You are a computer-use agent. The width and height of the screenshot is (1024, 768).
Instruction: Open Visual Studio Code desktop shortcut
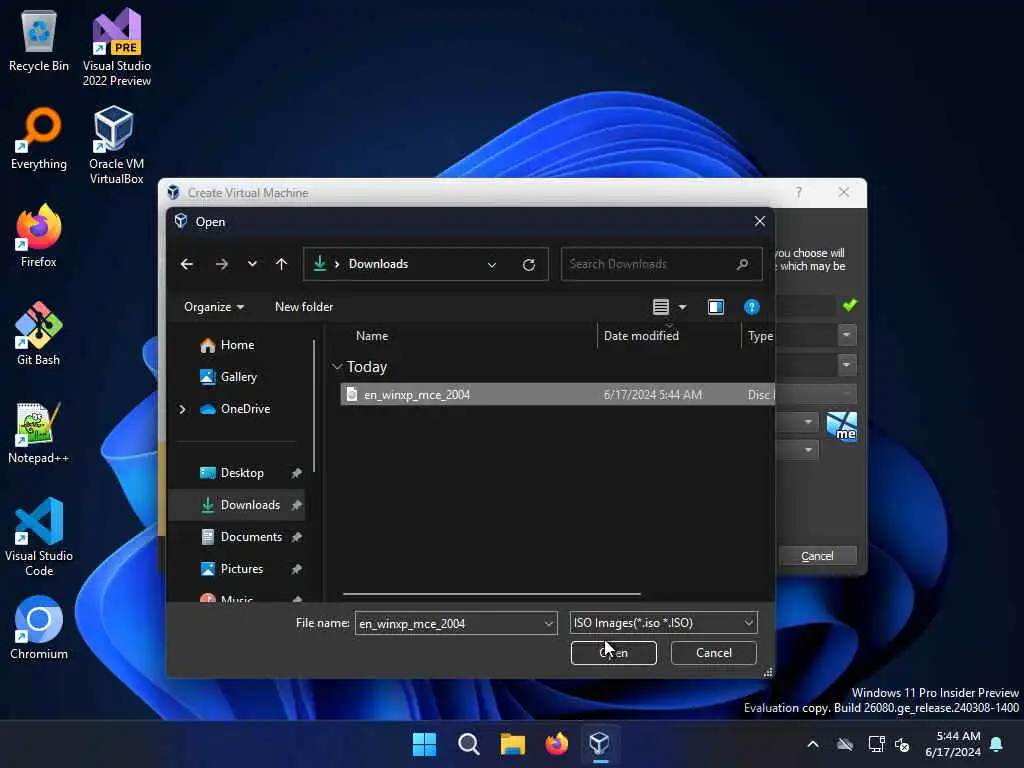pos(39,537)
